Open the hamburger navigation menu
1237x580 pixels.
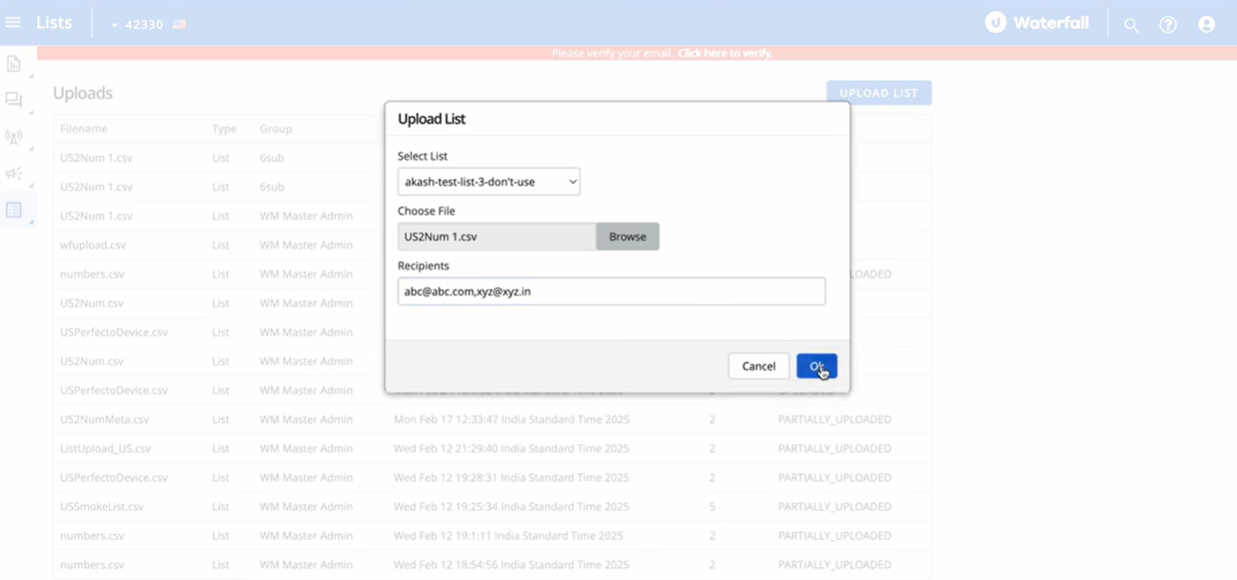pos(14,22)
